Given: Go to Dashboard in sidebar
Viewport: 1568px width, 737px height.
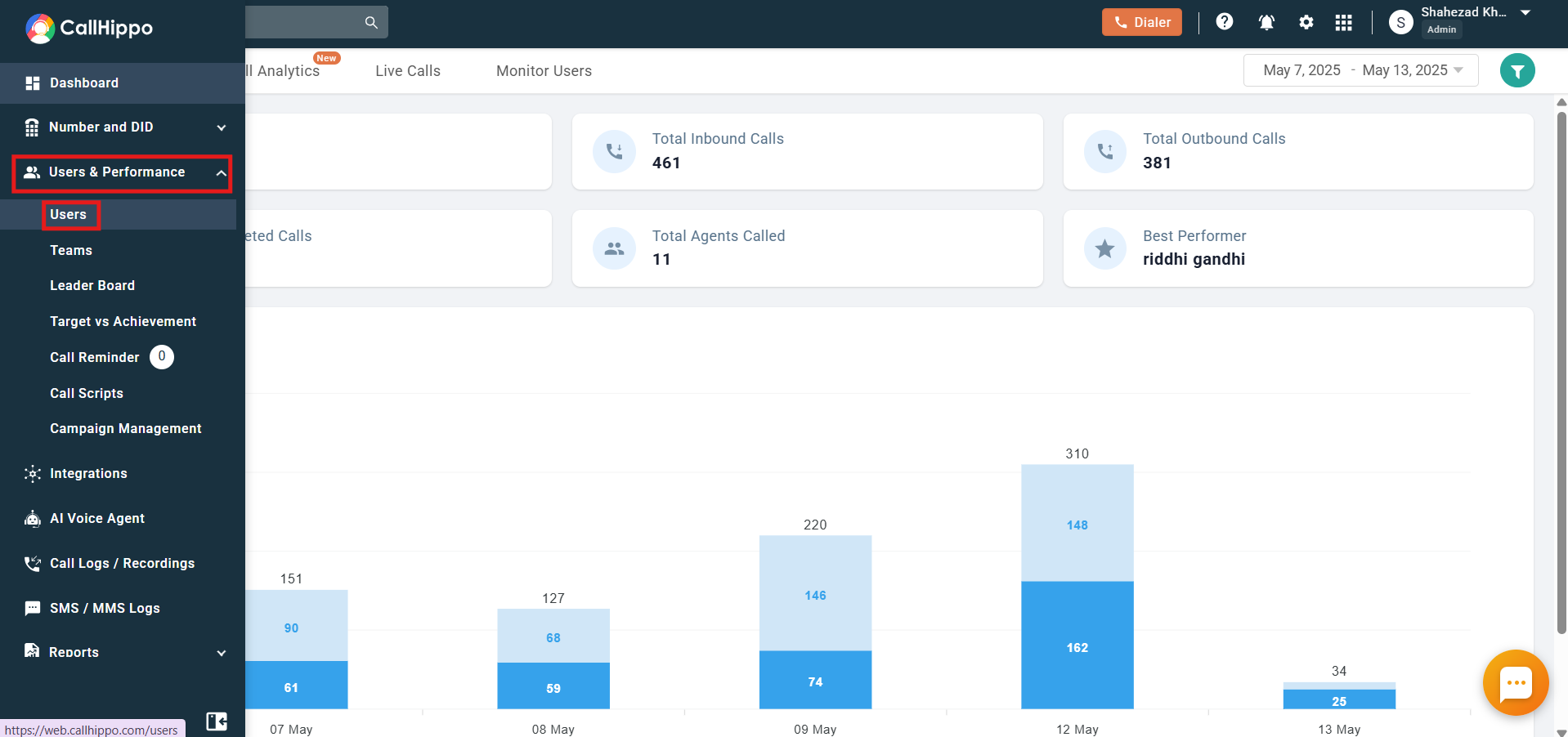Looking at the screenshot, I should click(x=123, y=83).
